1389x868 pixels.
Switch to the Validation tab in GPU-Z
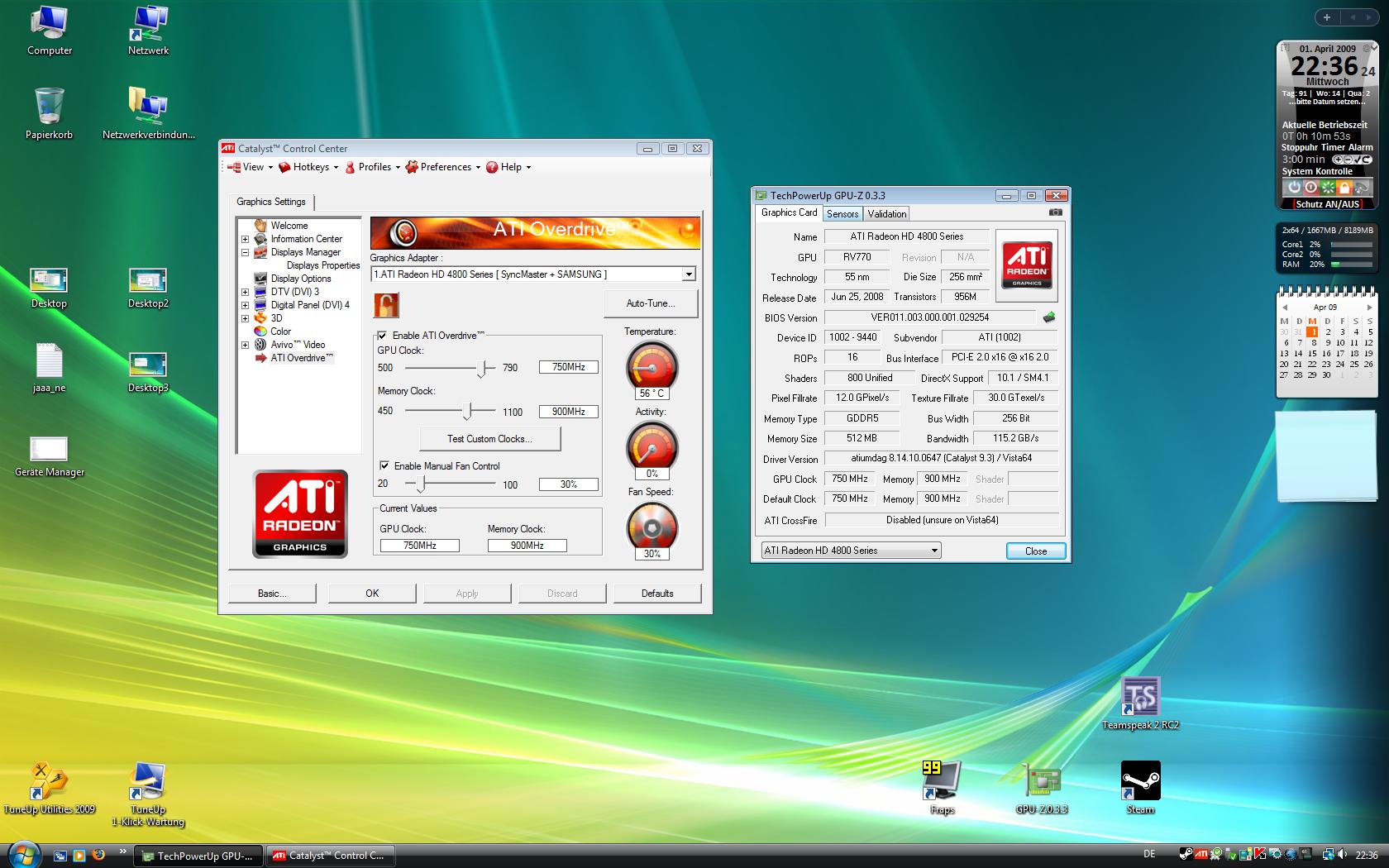887,214
